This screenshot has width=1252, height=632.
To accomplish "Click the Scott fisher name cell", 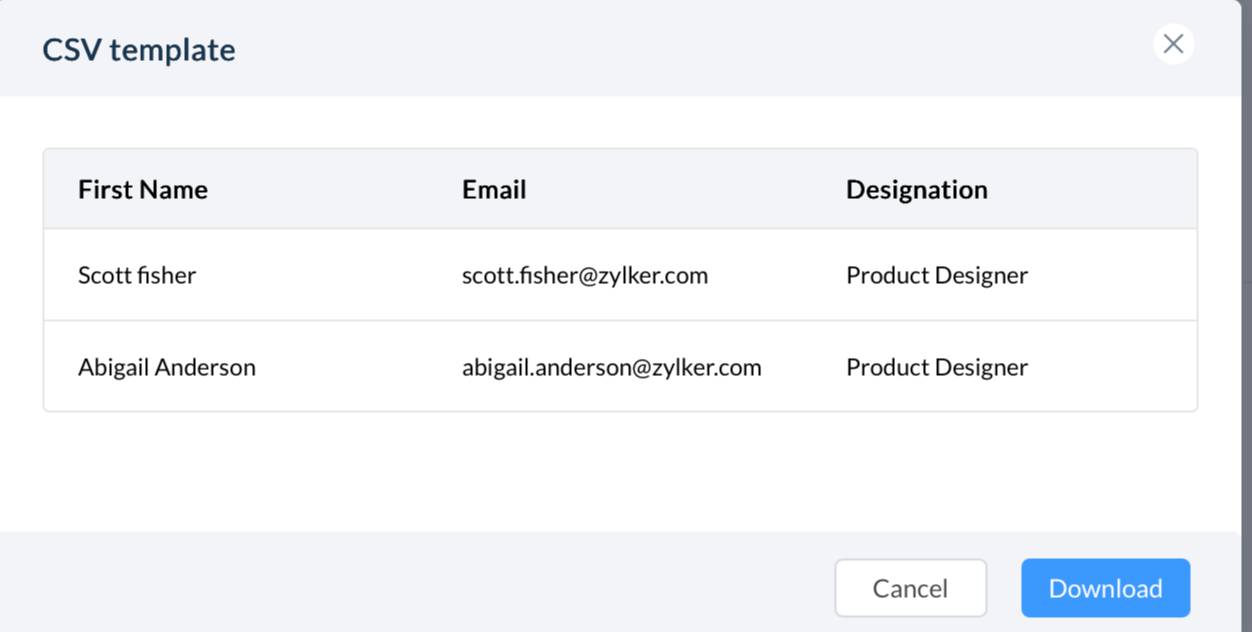I will point(137,275).
